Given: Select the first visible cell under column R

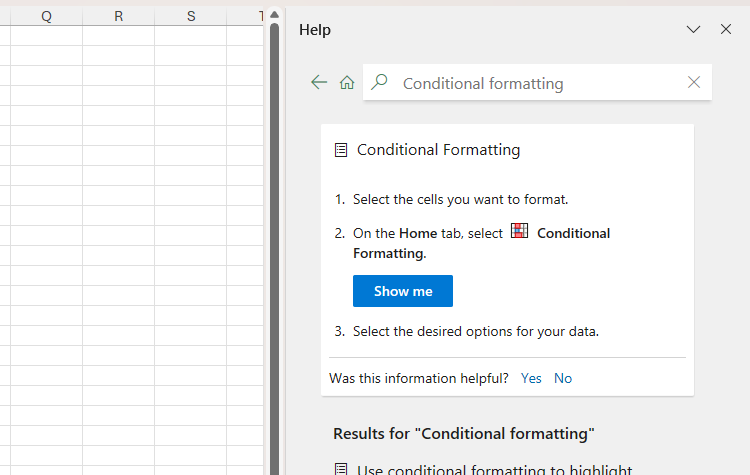Looking at the screenshot, I should 118,36.
